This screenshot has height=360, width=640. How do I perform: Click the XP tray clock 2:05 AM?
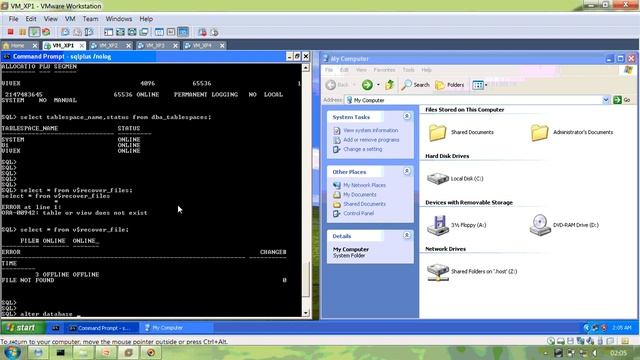click(622, 328)
